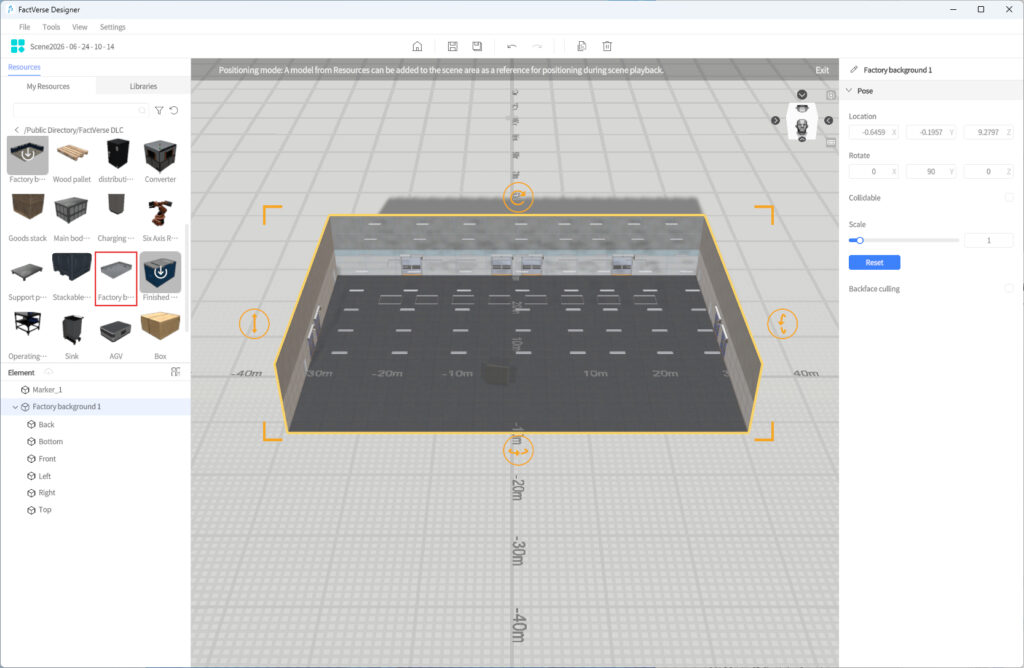Click the small panel icon below view cube
The height and width of the screenshot is (668, 1024).
[831, 142]
